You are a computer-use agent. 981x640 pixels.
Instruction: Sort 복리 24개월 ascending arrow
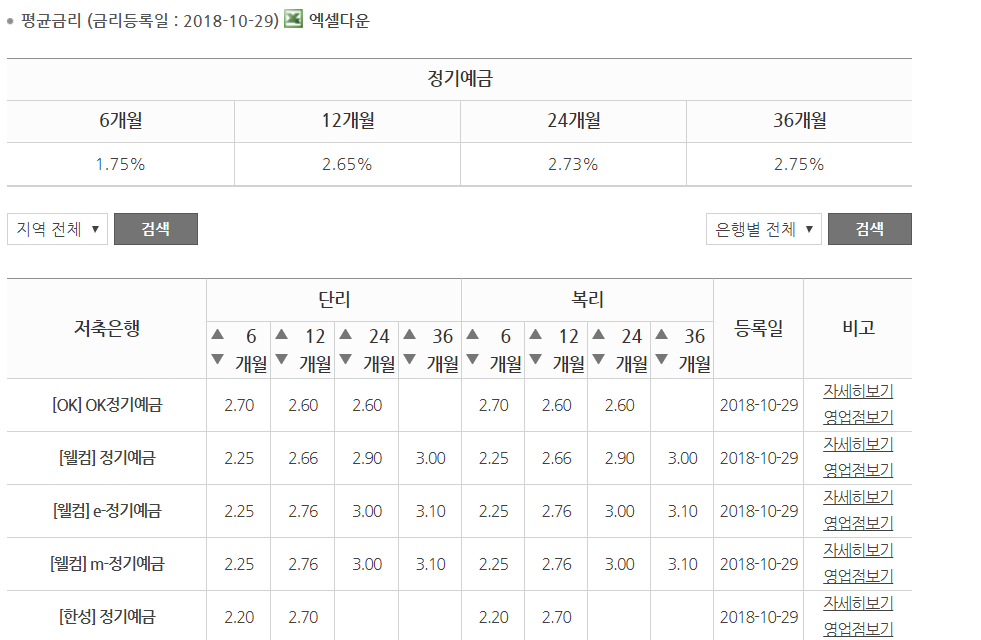coord(598,335)
